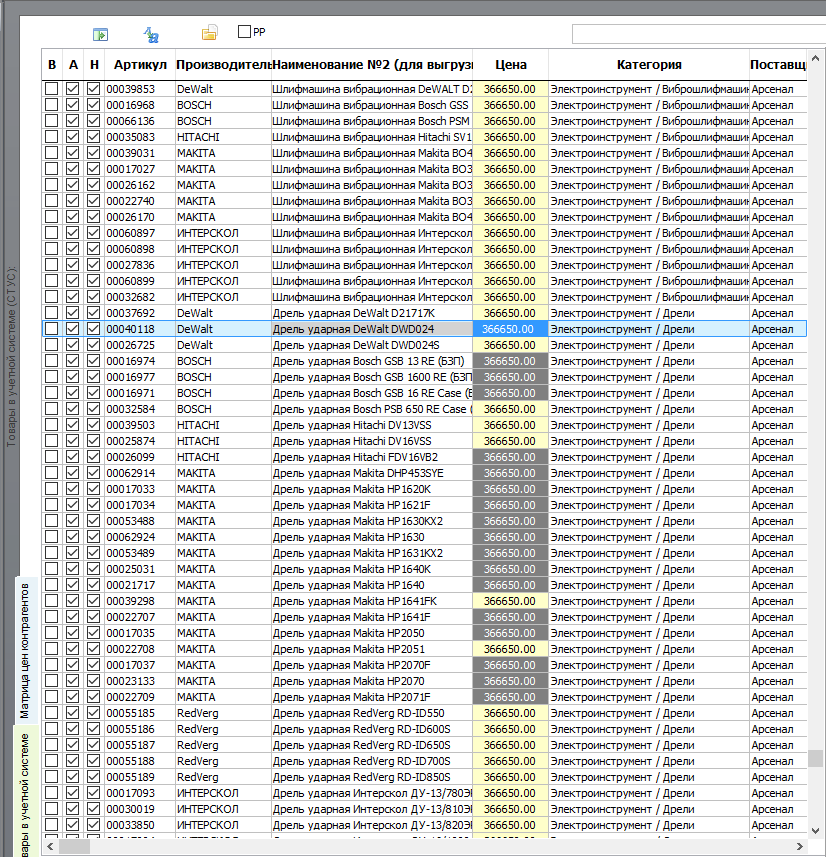Uncheck column A checkbox for article 00016968
Viewport: 826px width, 857px height.
(72, 104)
